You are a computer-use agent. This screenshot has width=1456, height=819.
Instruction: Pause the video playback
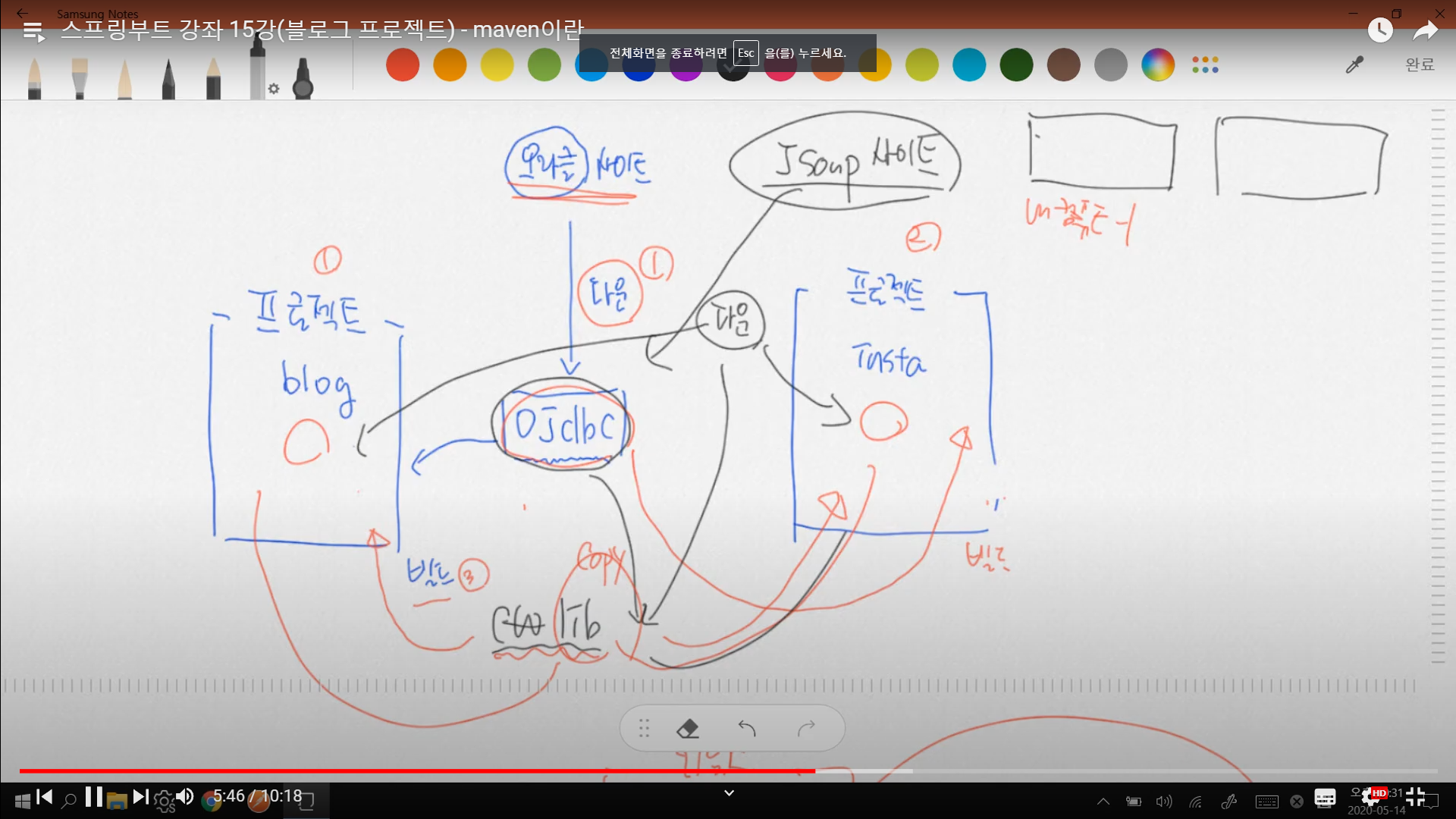click(x=93, y=797)
